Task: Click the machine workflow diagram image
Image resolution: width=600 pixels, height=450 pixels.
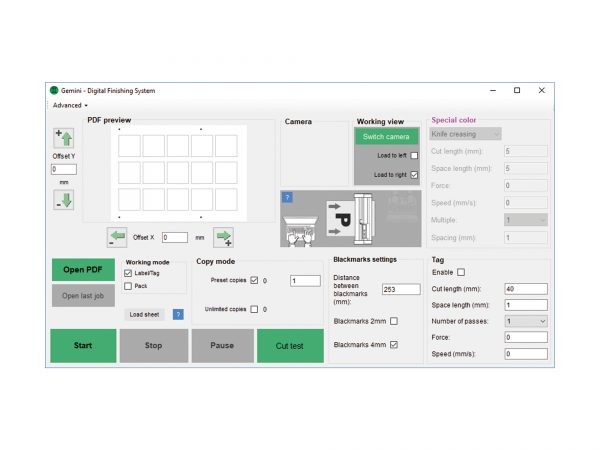Action: [350, 219]
